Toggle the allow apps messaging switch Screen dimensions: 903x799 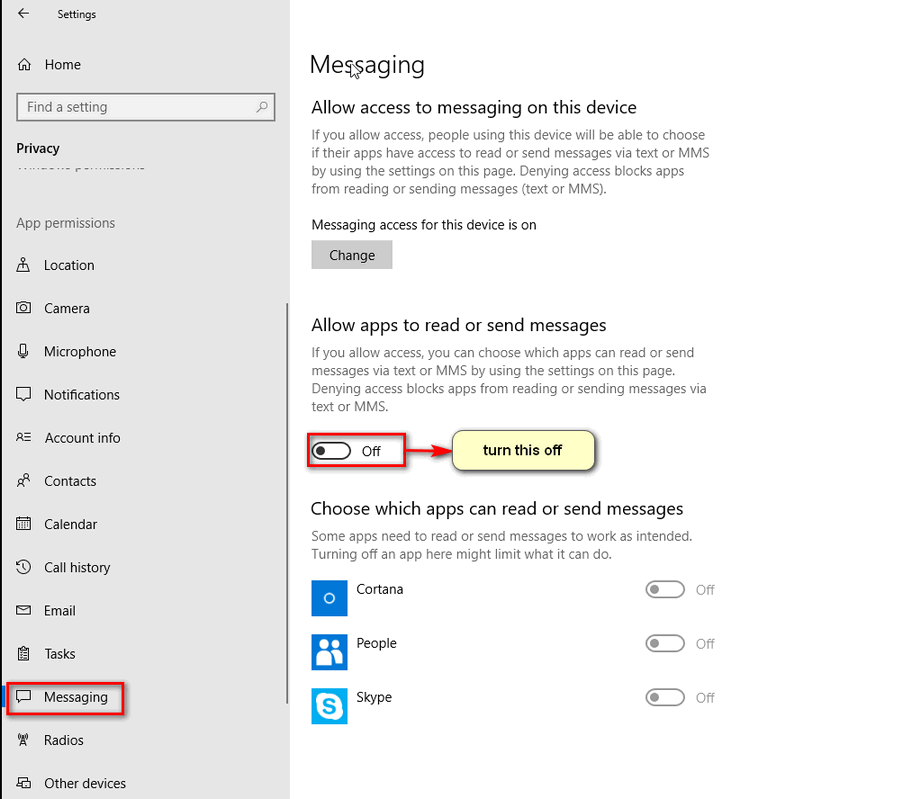[x=332, y=451]
